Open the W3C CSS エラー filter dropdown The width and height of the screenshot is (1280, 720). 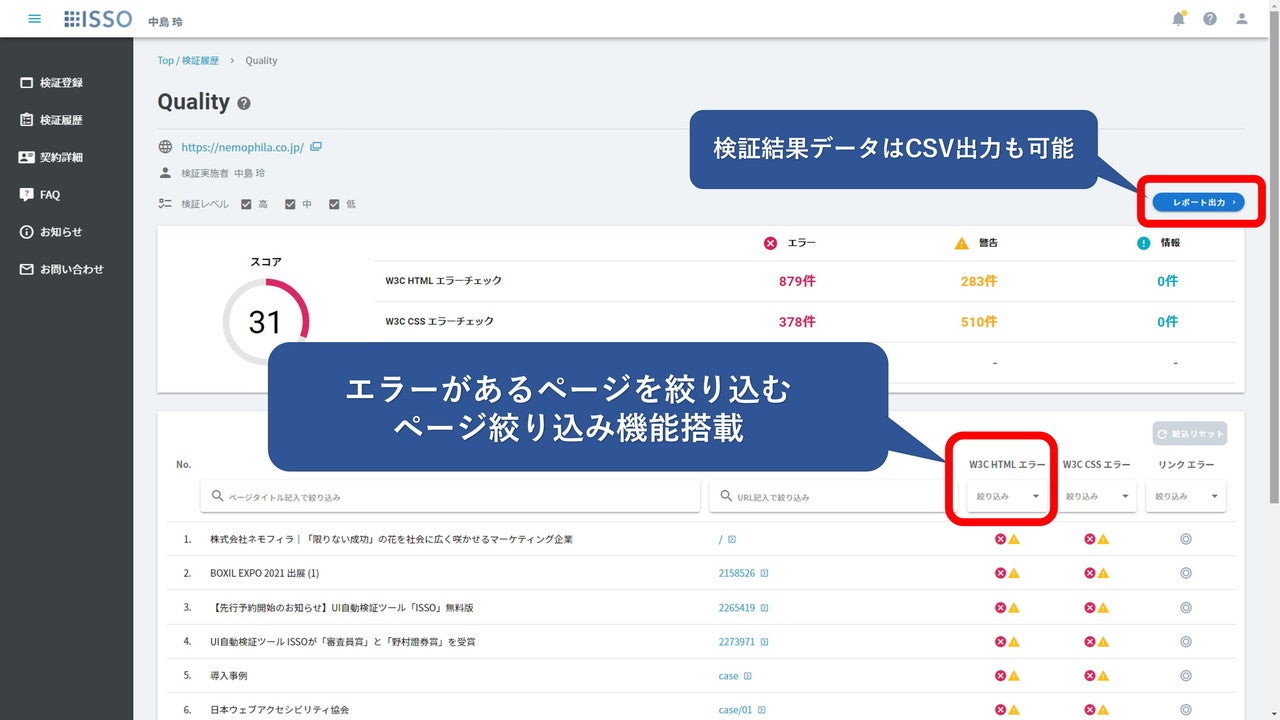point(1097,497)
